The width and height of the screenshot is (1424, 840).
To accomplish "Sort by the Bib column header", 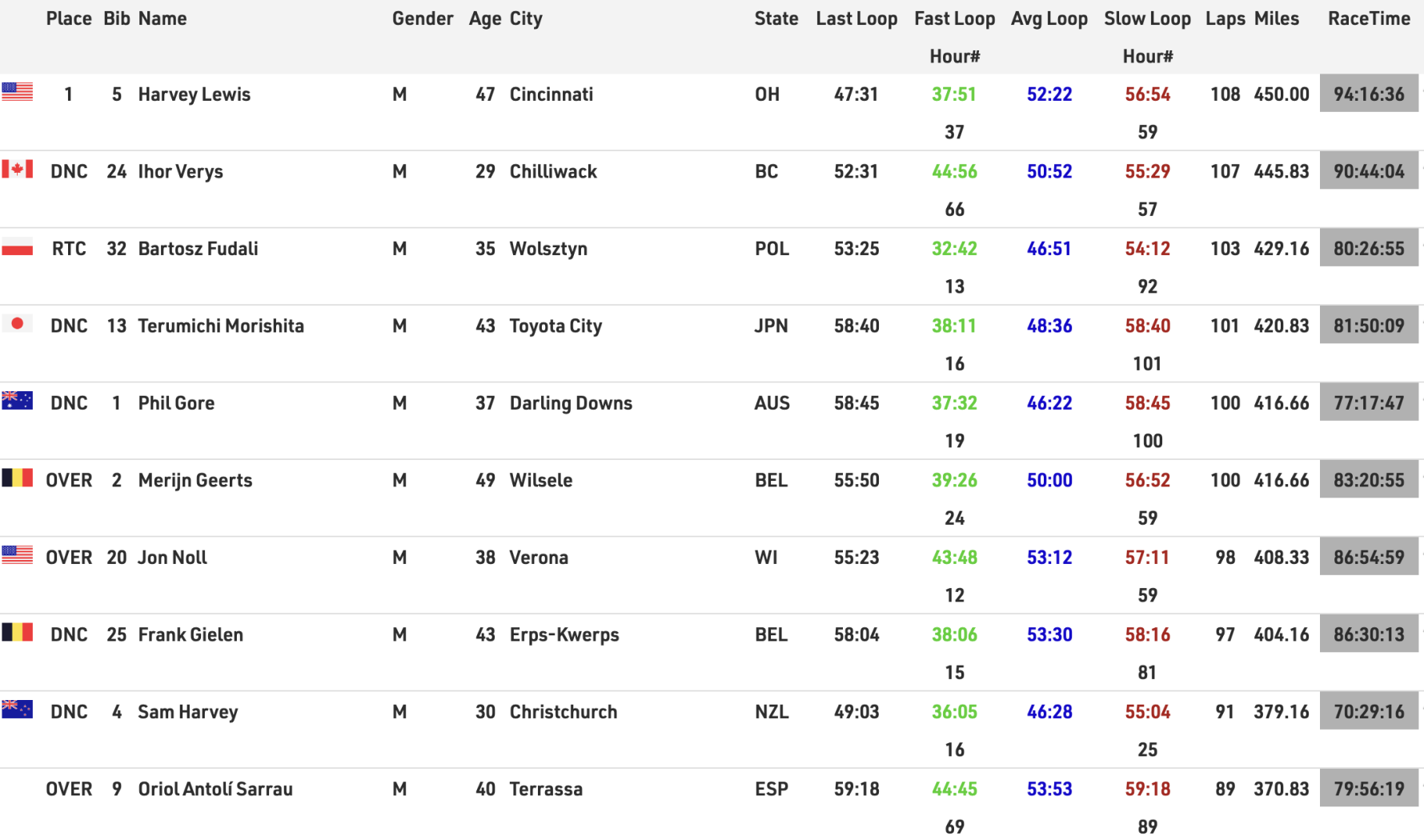I will [x=117, y=18].
